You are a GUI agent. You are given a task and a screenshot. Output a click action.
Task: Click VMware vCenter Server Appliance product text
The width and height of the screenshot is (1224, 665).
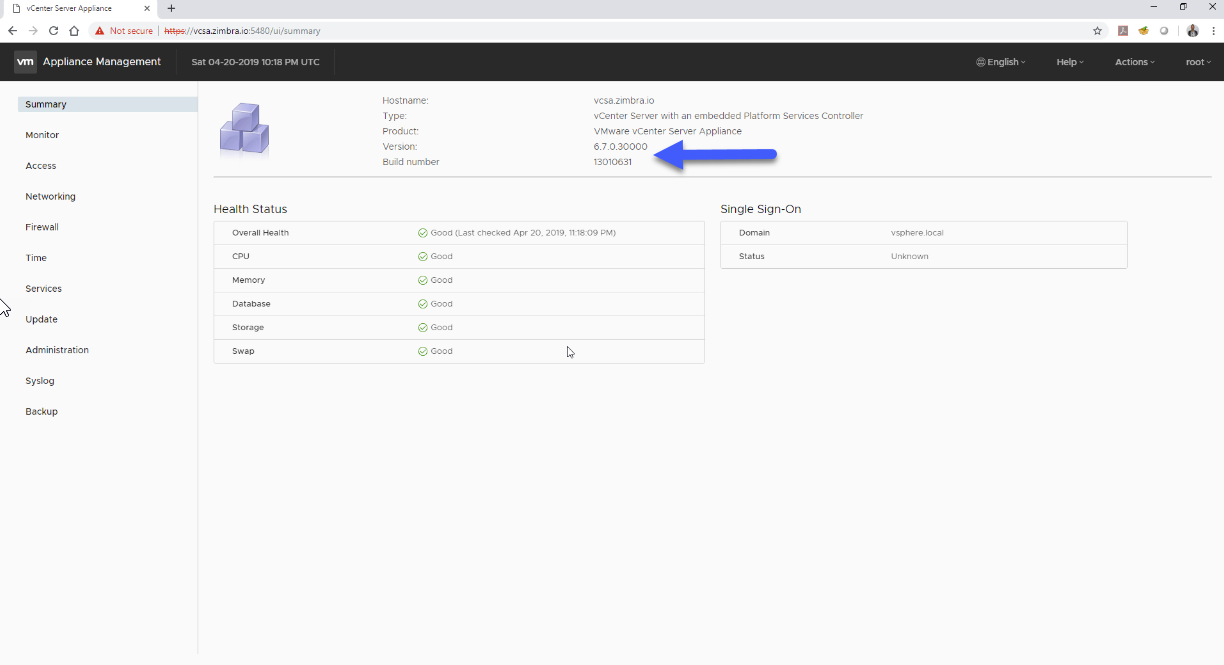coord(668,131)
